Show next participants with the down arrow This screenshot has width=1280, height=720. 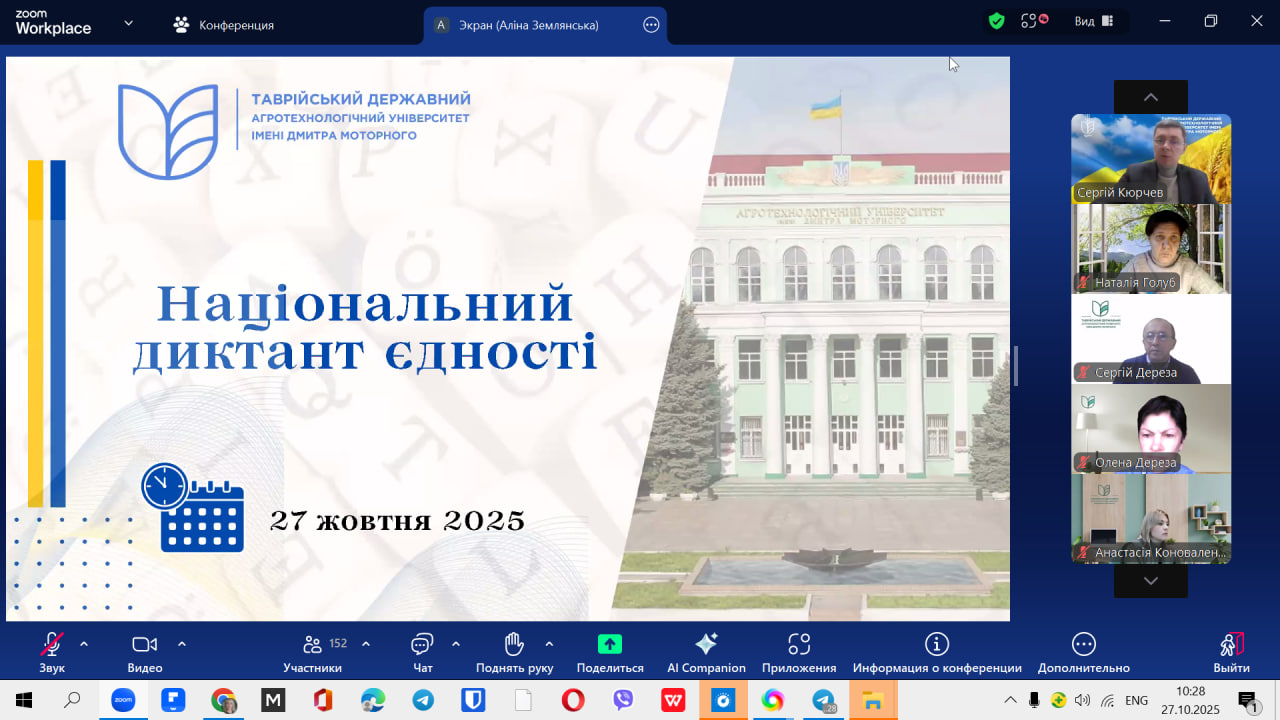[x=1151, y=580]
